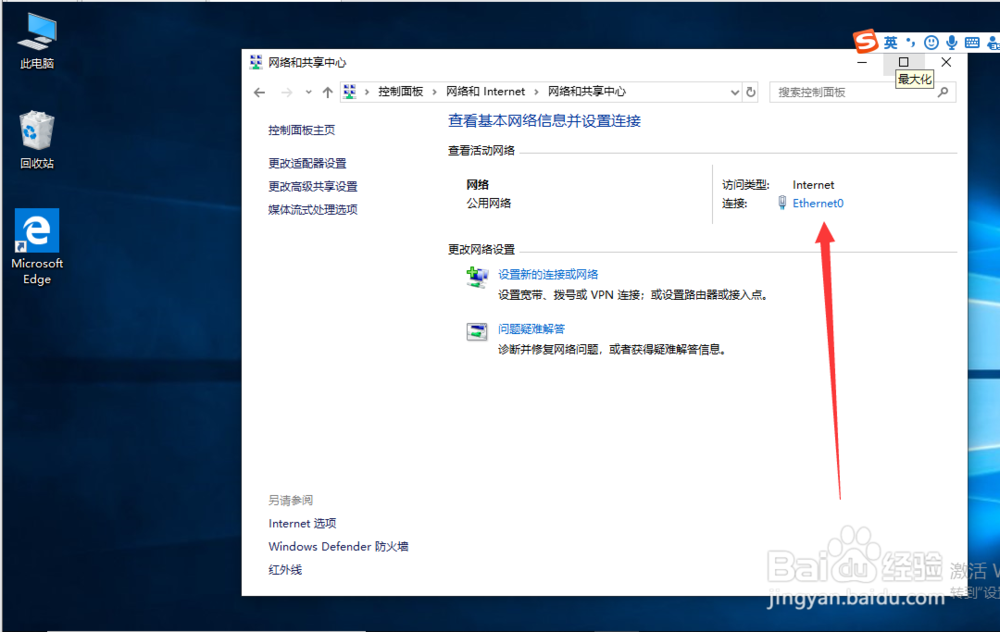Expand address bar history dropdown
Screen dimensions: 1000x632
pyautogui.click(x=735, y=92)
